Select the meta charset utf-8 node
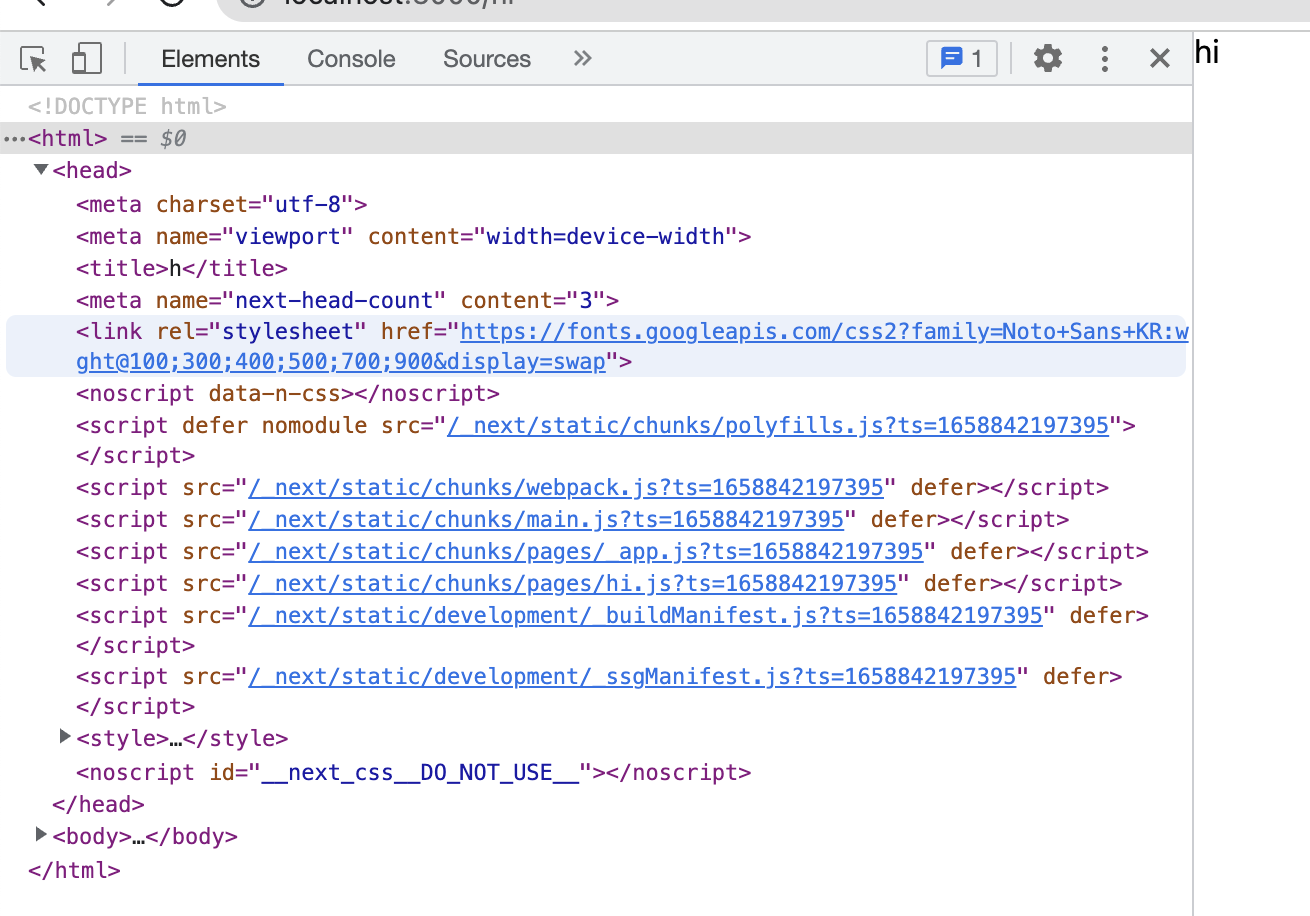 pos(222,204)
